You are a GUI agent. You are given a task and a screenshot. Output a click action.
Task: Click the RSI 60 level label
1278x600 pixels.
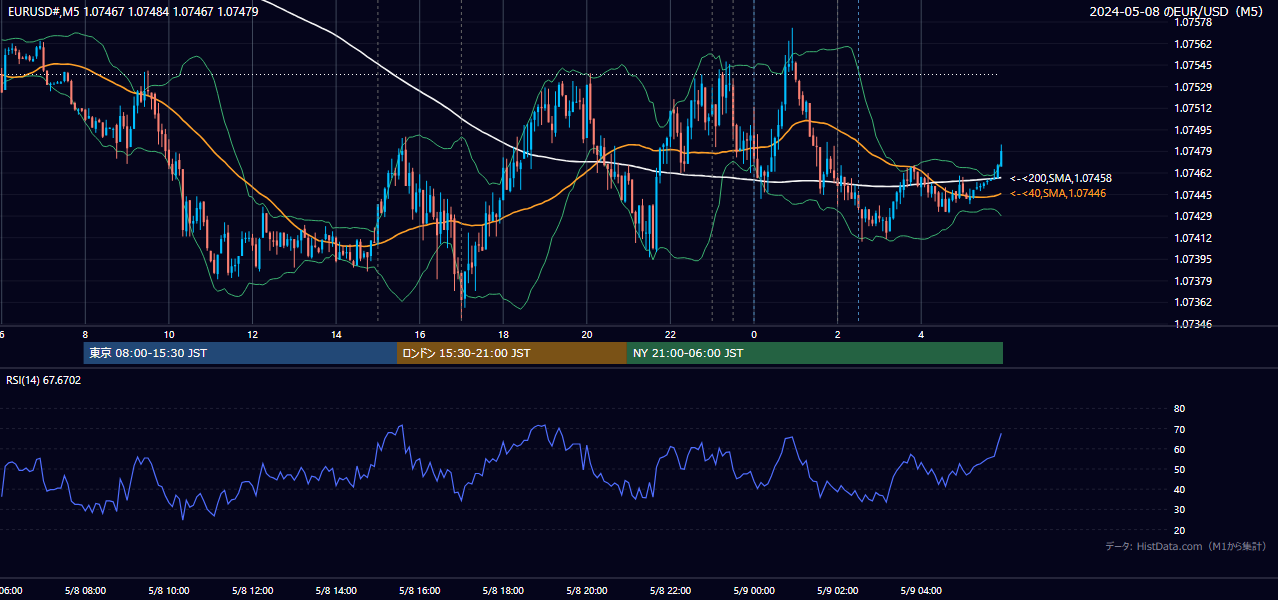pos(1179,449)
